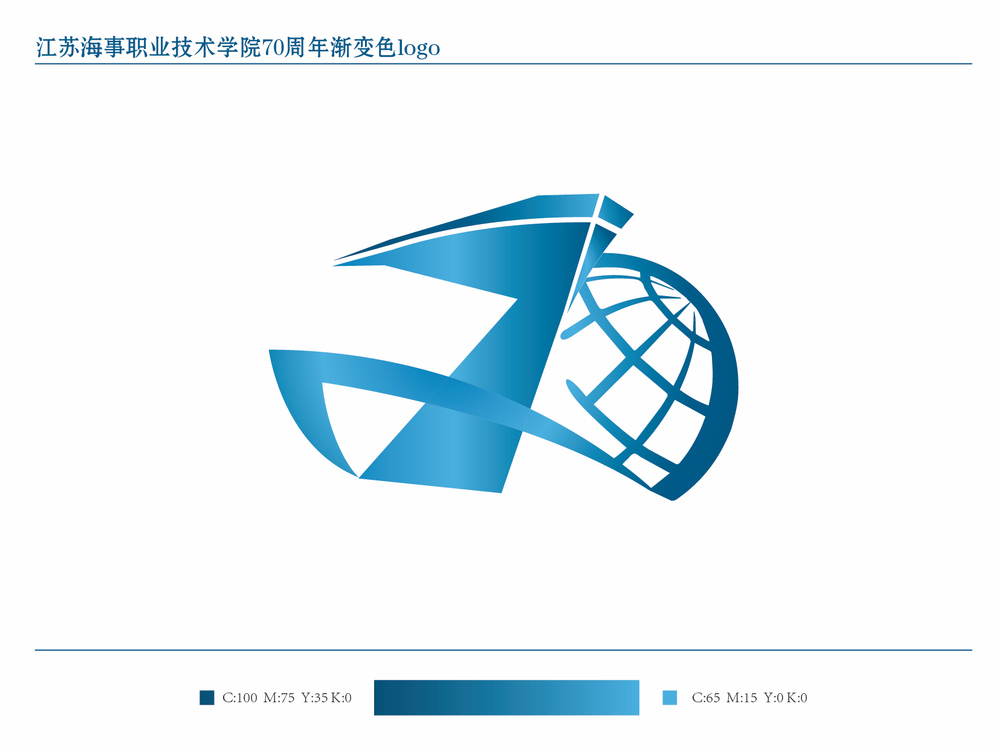Click the blue gradient color bar
The width and height of the screenshot is (998, 750).
(507, 698)
